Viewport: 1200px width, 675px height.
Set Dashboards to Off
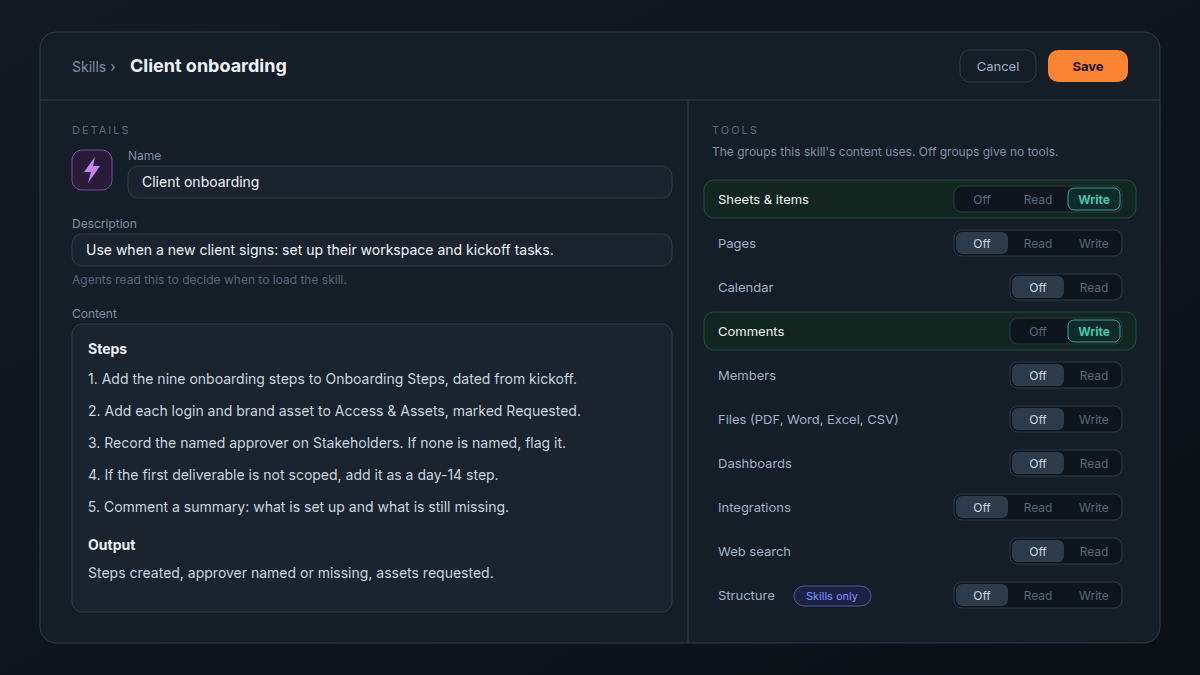(x=1038, y=463)
